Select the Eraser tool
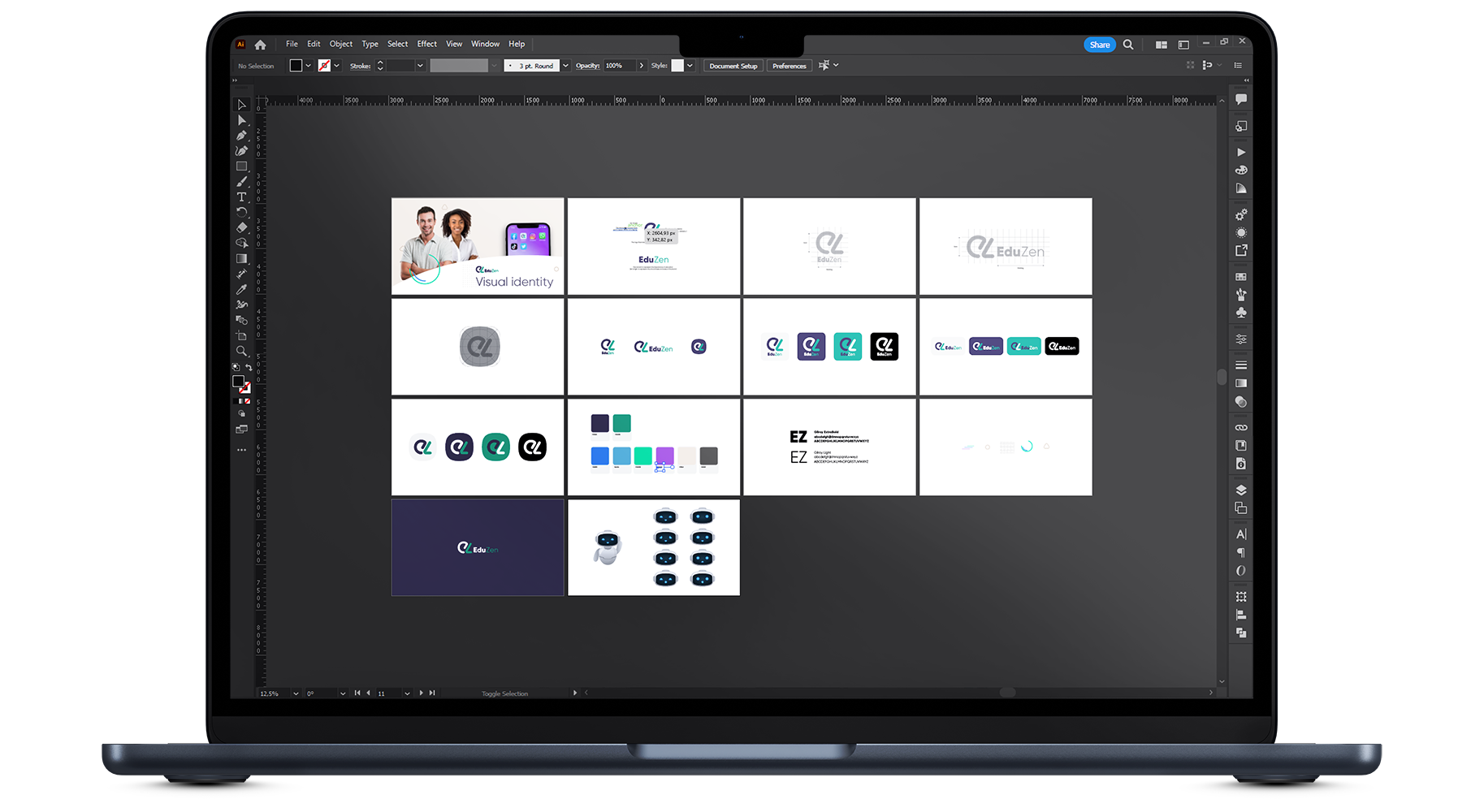 pos(241,228)
